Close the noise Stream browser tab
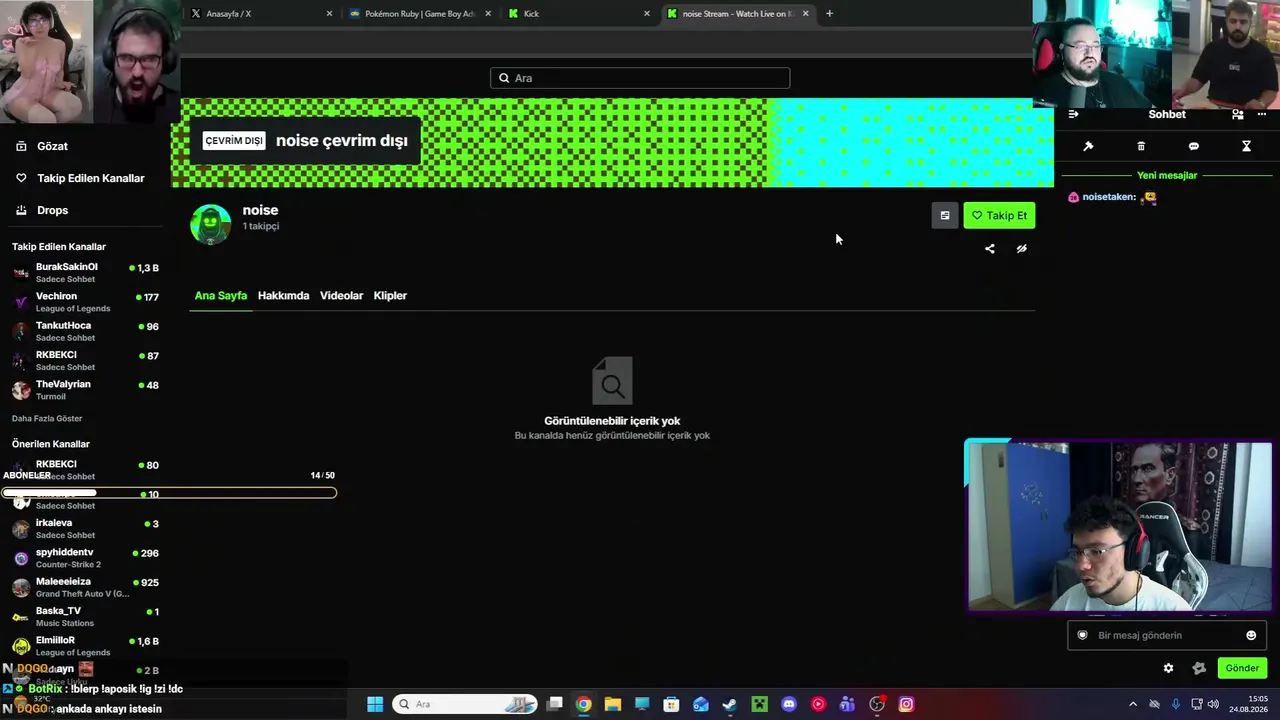Viewport: 1280px width, 720px height. click(x=805, y=14)
